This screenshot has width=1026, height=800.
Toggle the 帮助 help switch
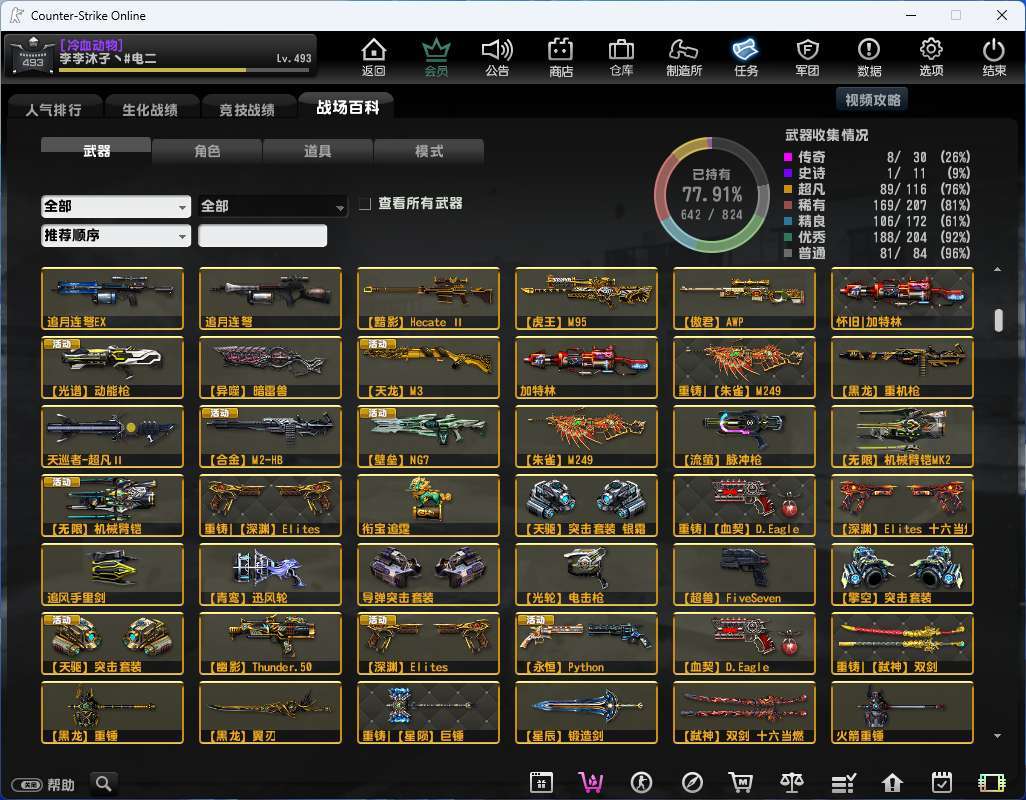pos(27,784)
